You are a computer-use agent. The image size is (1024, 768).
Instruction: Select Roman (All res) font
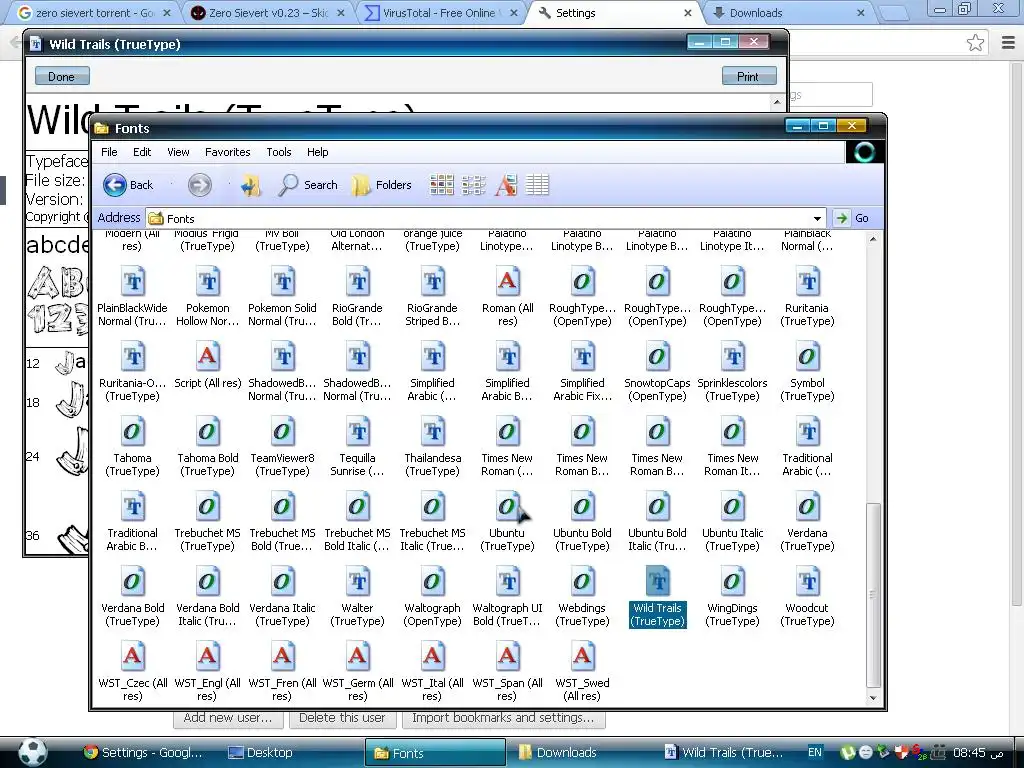click(507, 296)
